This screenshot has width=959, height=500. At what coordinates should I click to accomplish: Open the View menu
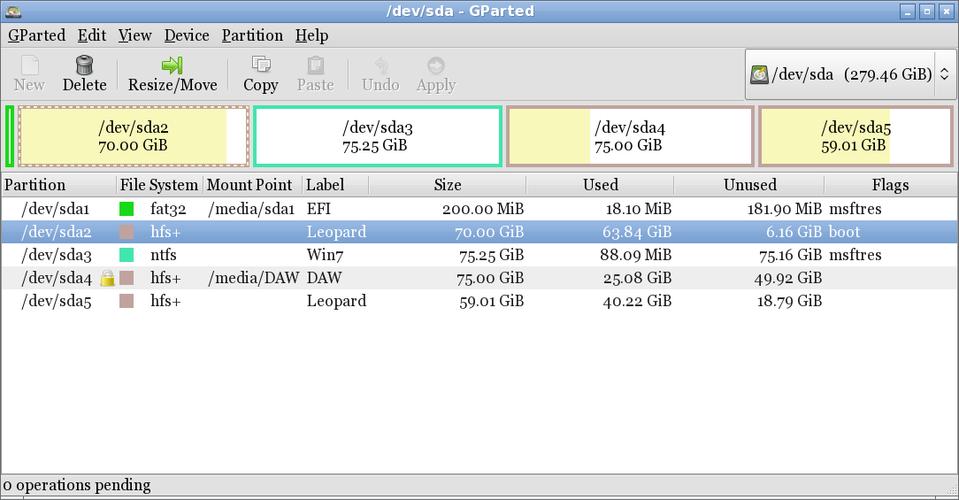click(134, 35)
